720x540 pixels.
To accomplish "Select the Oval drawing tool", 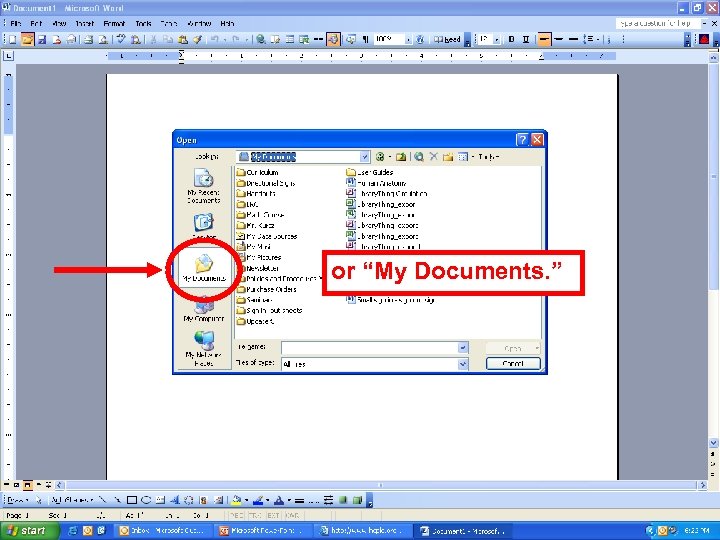I will click(x=146, y=500).
